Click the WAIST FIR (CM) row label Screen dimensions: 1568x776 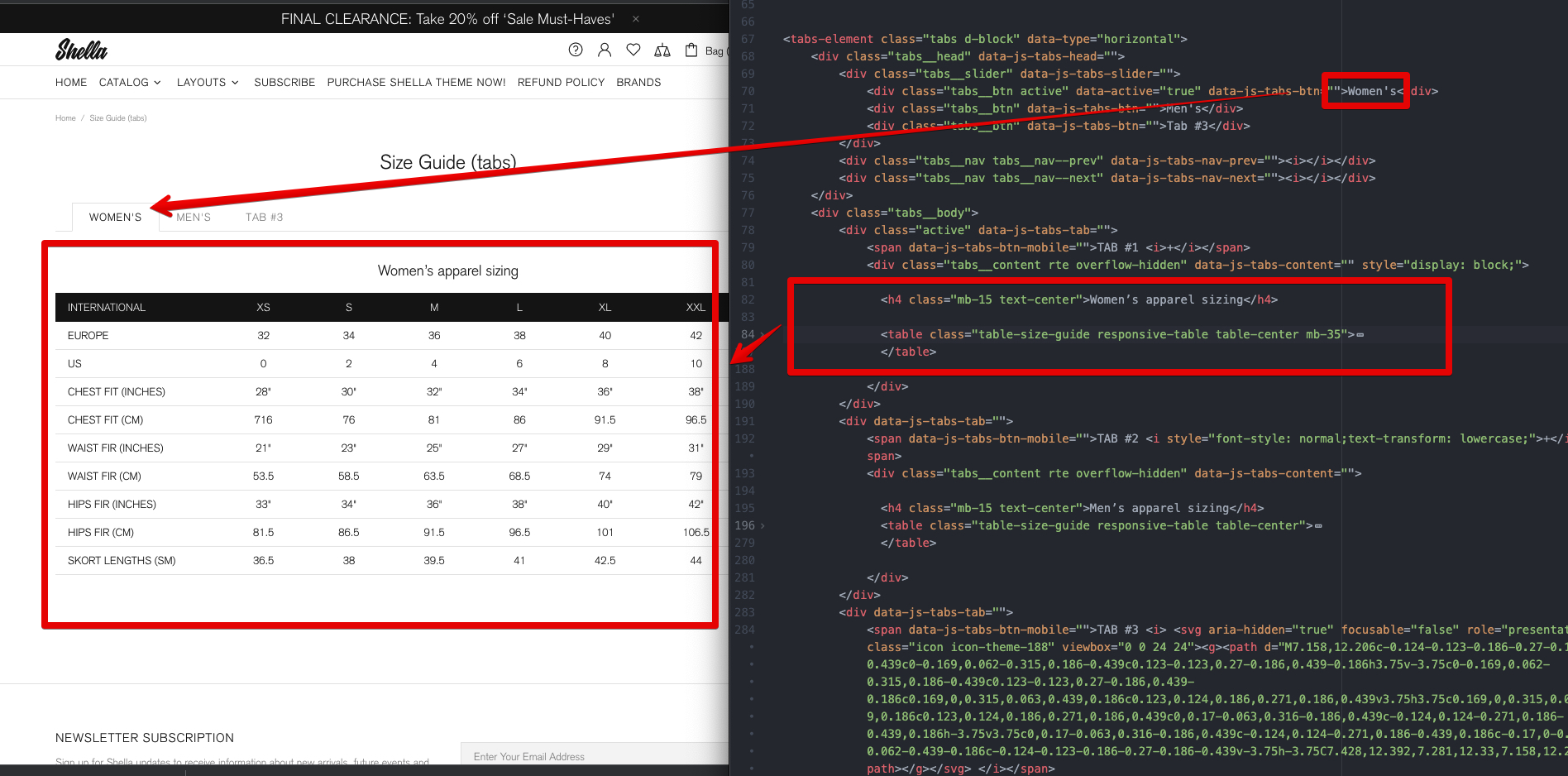[104, 476]
